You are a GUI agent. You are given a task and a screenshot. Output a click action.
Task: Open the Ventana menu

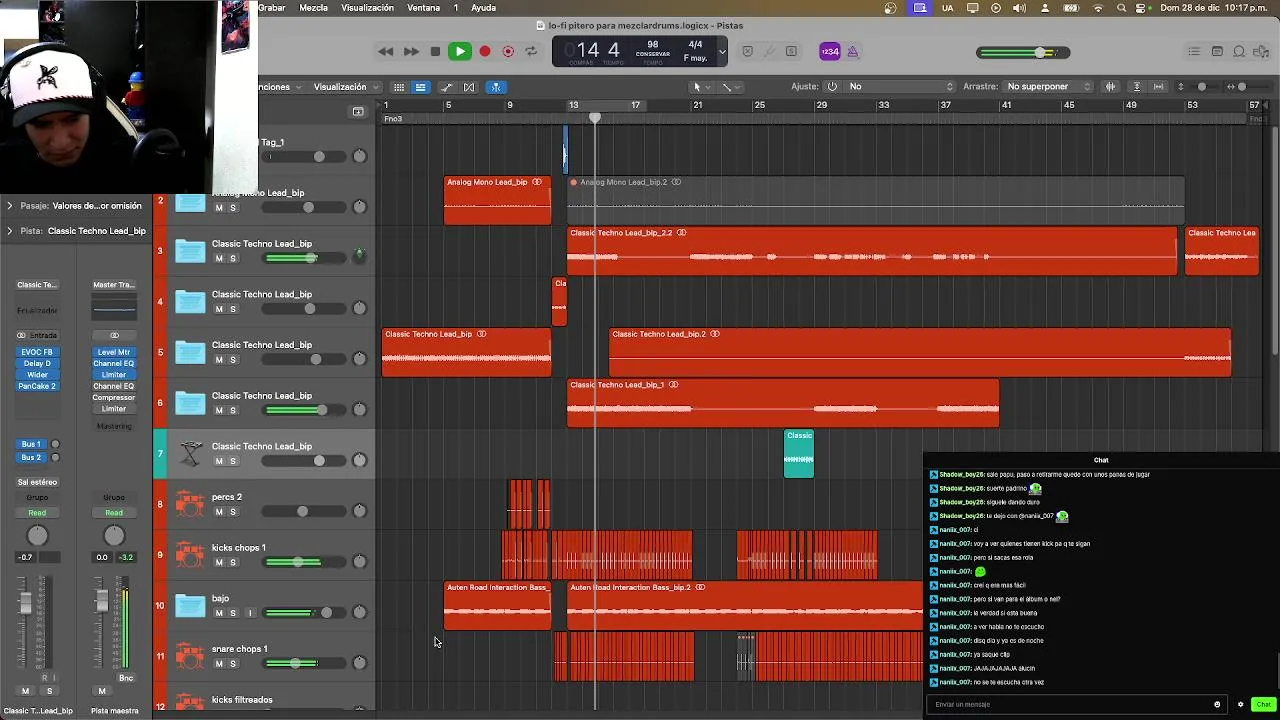point(424,8)
